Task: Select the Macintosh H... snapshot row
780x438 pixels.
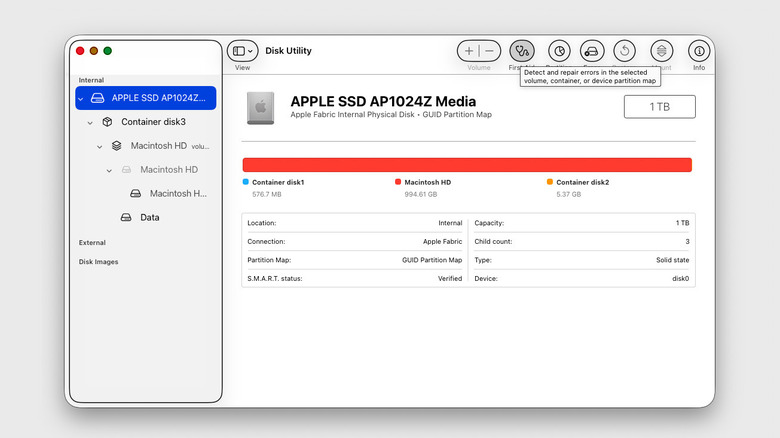Action: tap(146, 194)
